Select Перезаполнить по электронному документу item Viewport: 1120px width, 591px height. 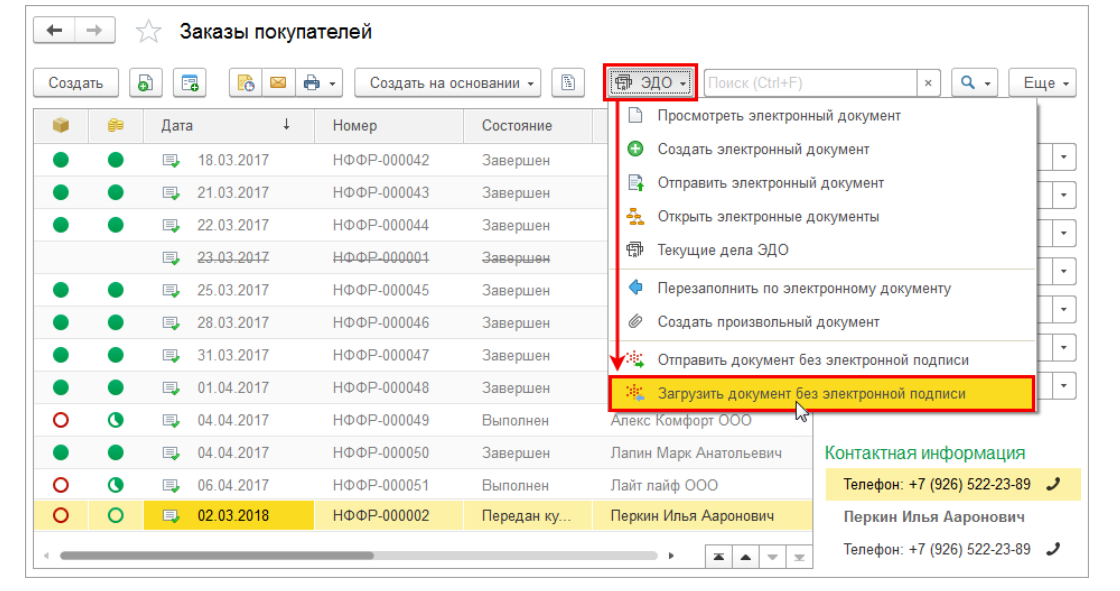[822, 288]
